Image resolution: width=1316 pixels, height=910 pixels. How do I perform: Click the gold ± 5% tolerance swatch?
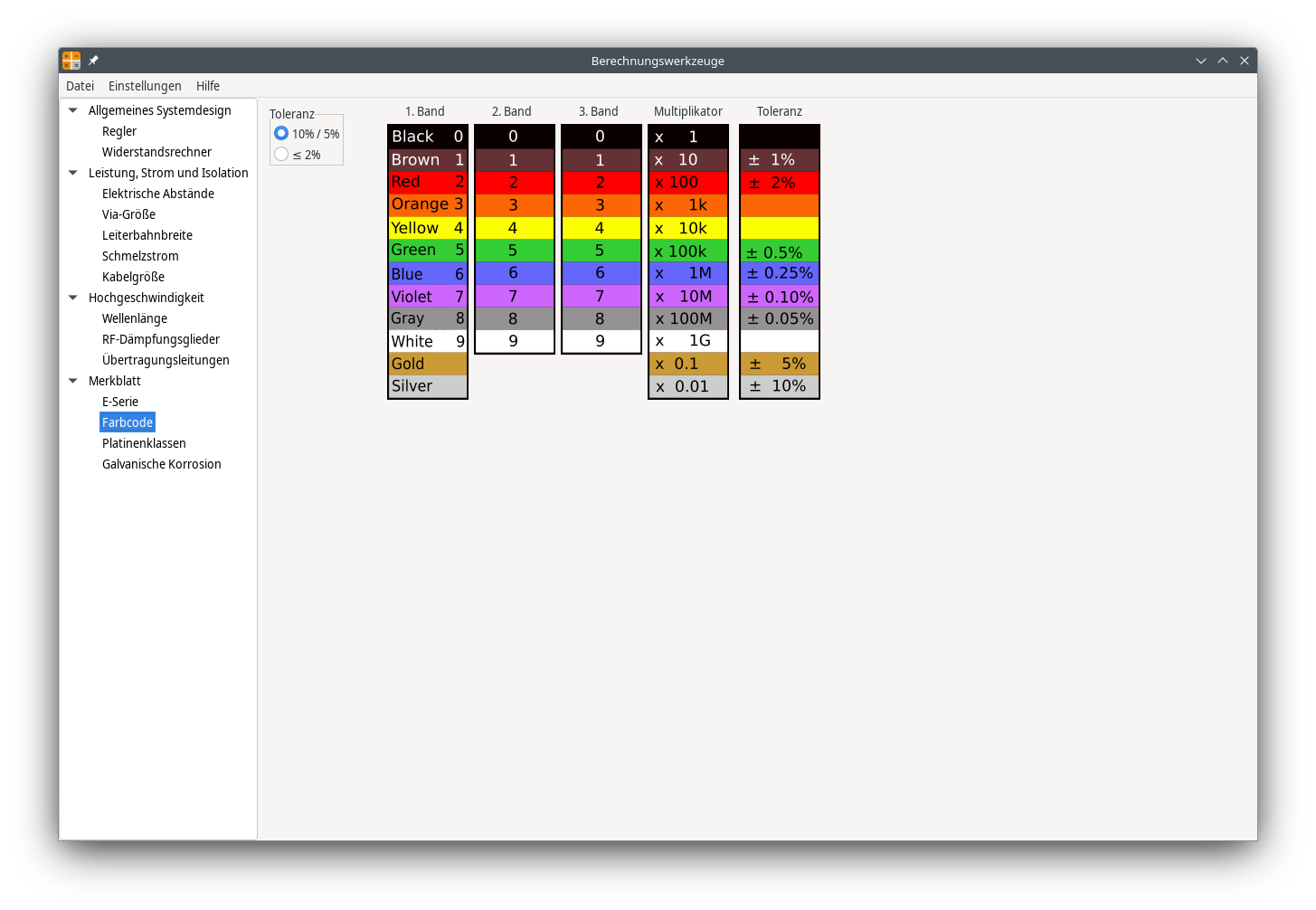[779, 364]
